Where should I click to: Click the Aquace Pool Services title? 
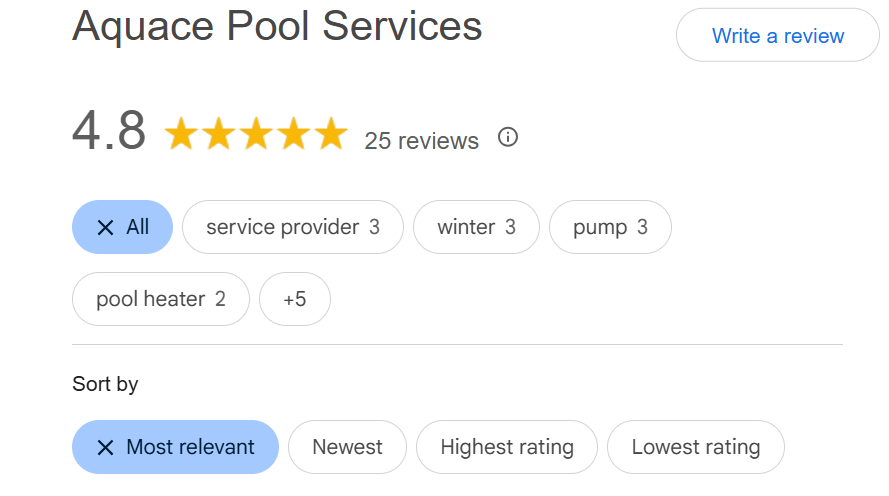pos(277,26)
